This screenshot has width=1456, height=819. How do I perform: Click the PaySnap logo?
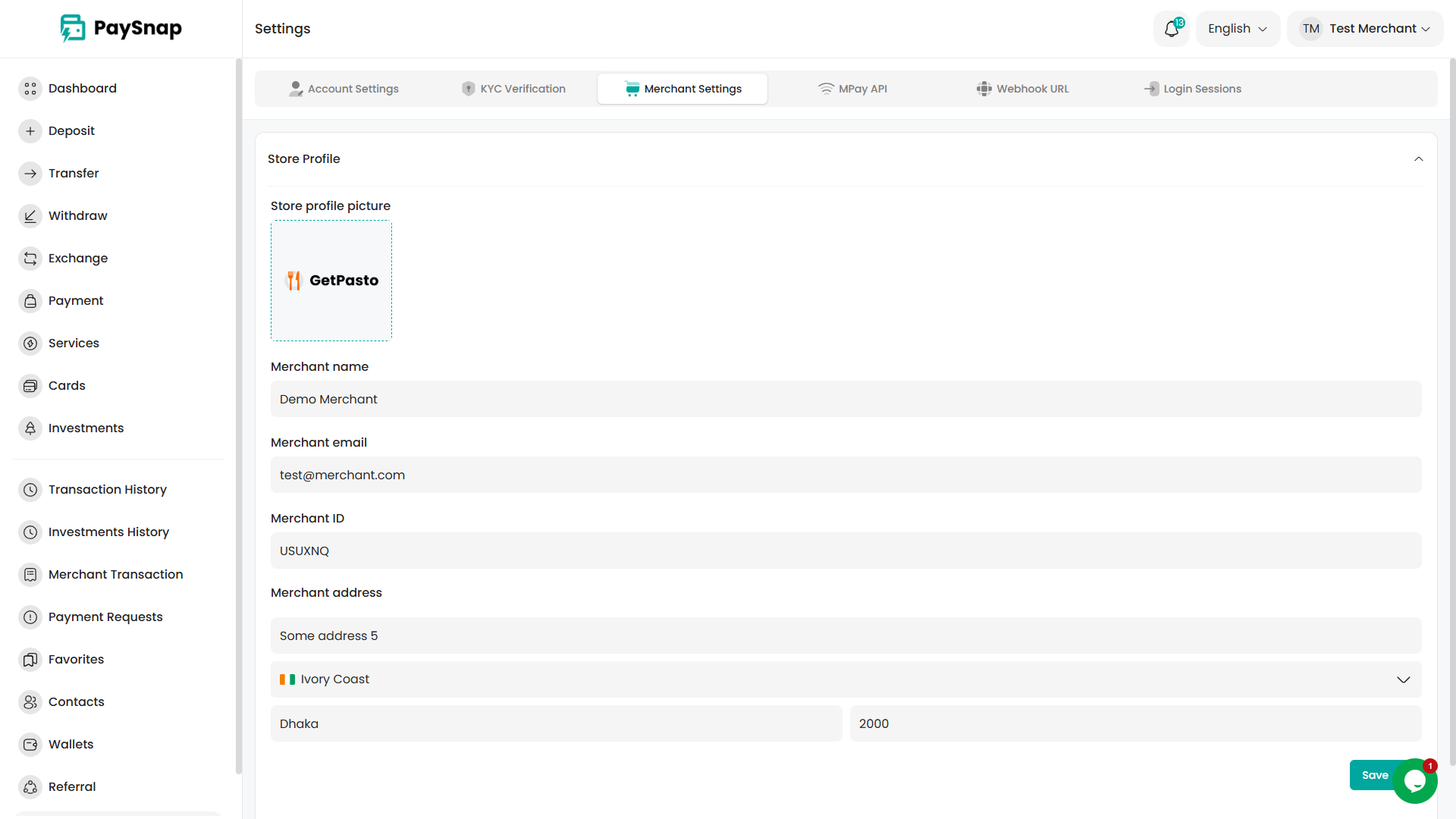pyautogui.click(x=121, y=29)
